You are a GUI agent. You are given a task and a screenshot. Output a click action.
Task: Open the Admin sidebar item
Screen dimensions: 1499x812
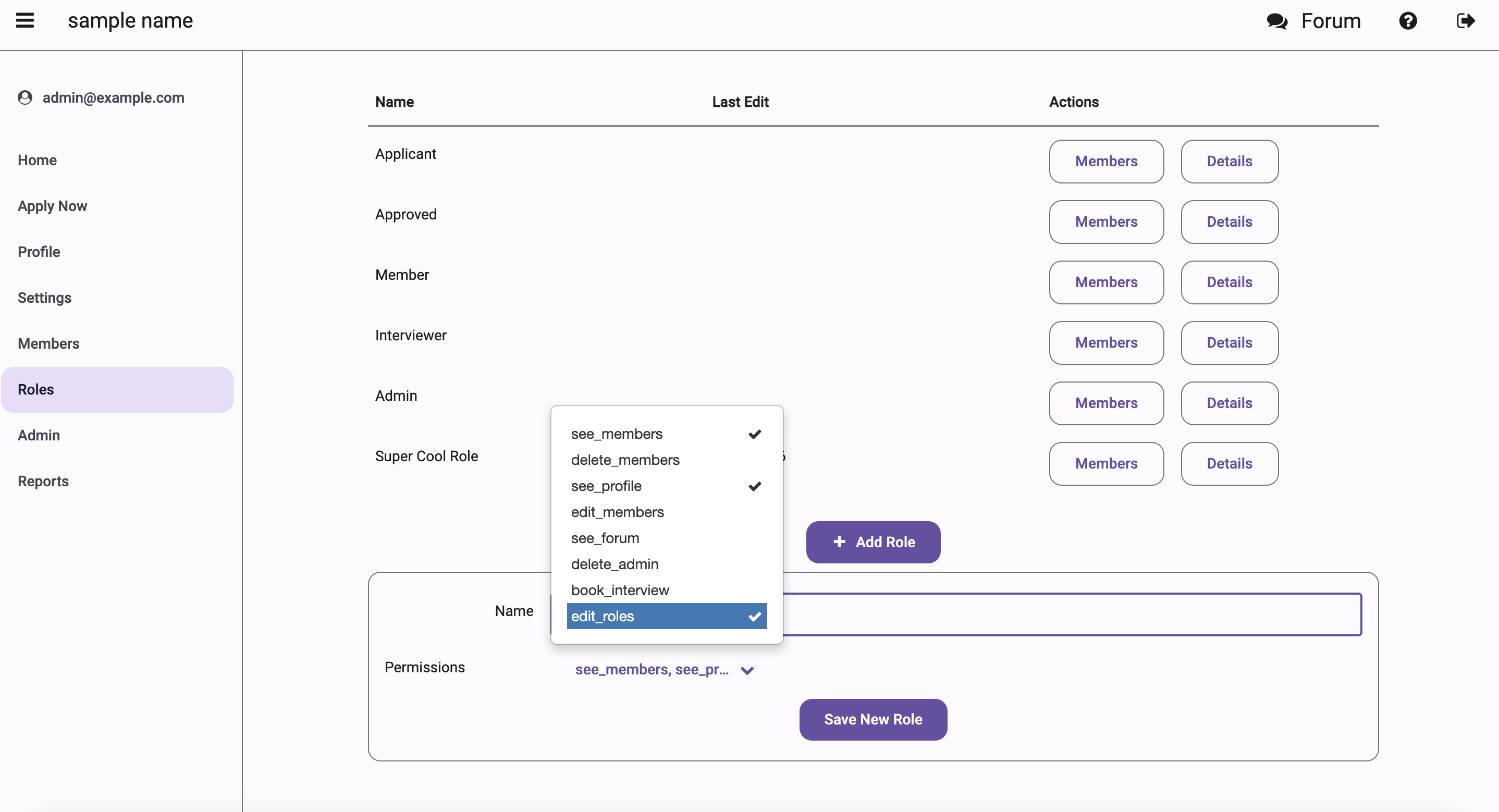click(117, 435)
